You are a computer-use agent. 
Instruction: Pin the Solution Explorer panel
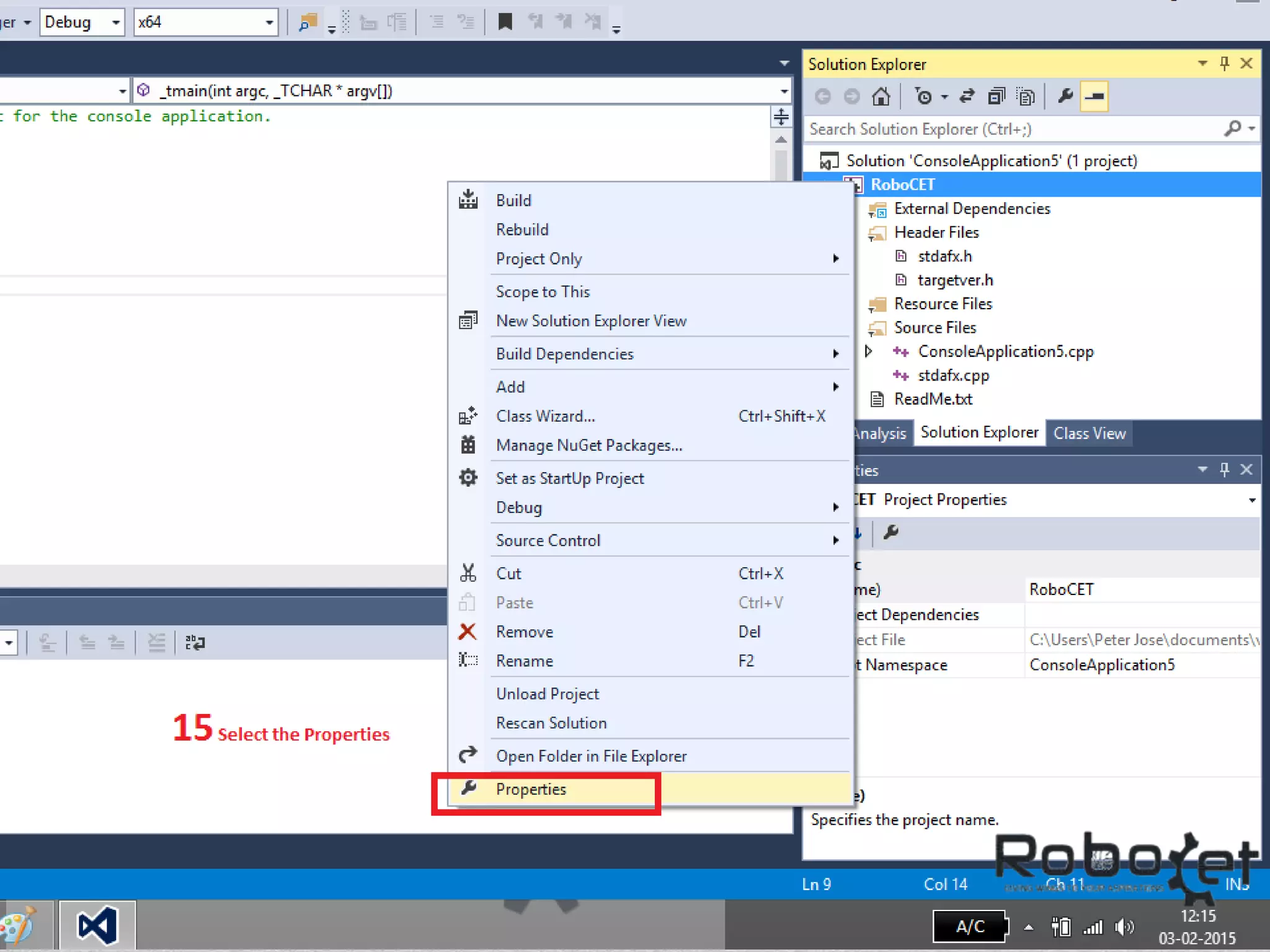[1224, 63]
